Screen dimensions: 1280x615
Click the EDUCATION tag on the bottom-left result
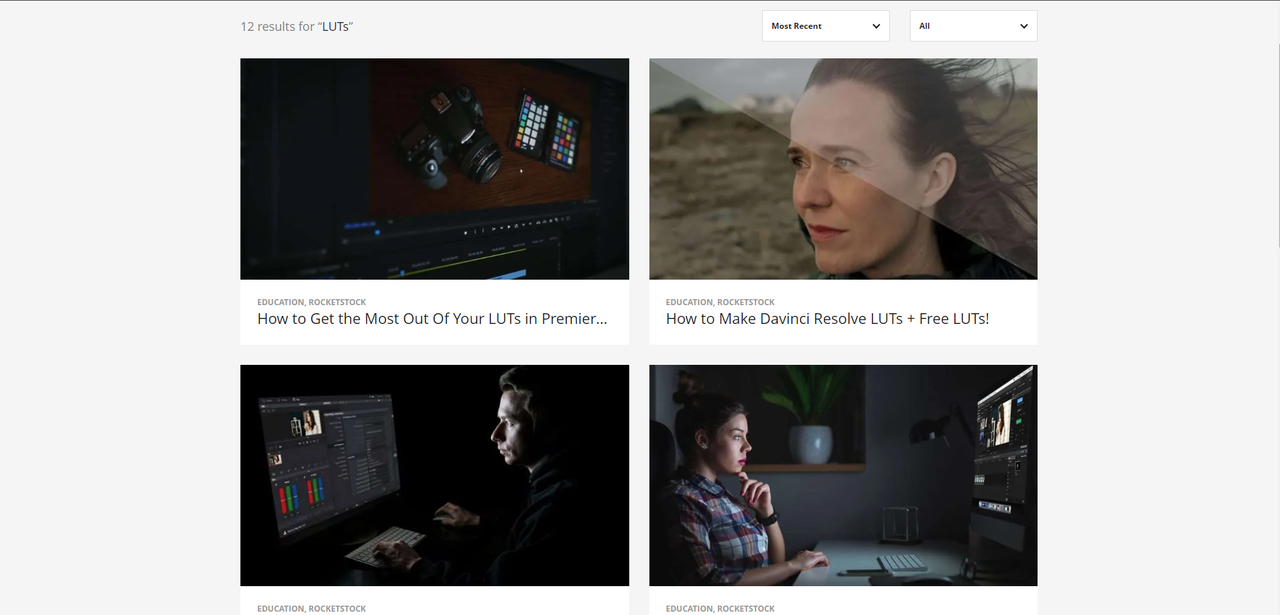pos(279,607)
